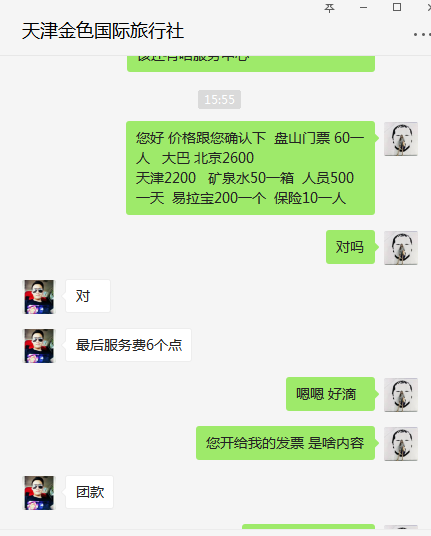Viewport: 431px width, 536px height.
Task: Maximize the WeChat chat window
Action: (397, 7)
